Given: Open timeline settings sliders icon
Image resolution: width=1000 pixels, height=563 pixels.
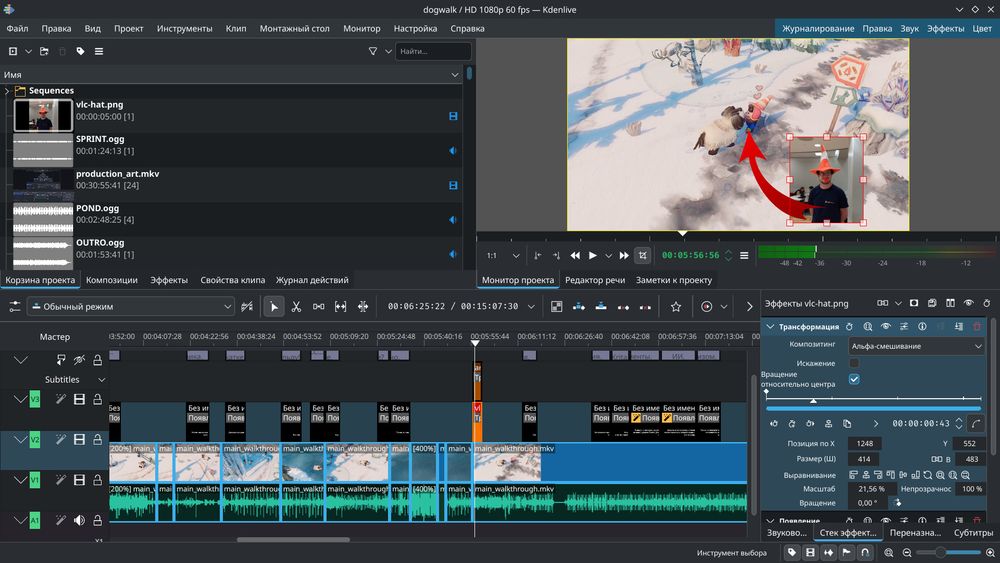Looking at the screenshot, I should [x=15, y=307].
